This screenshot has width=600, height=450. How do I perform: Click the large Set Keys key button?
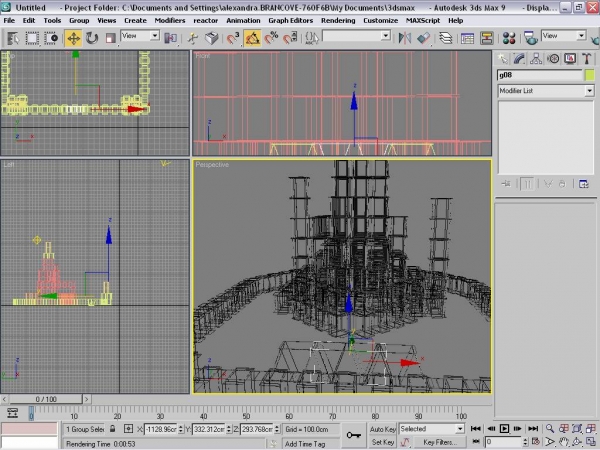point(354,435)
